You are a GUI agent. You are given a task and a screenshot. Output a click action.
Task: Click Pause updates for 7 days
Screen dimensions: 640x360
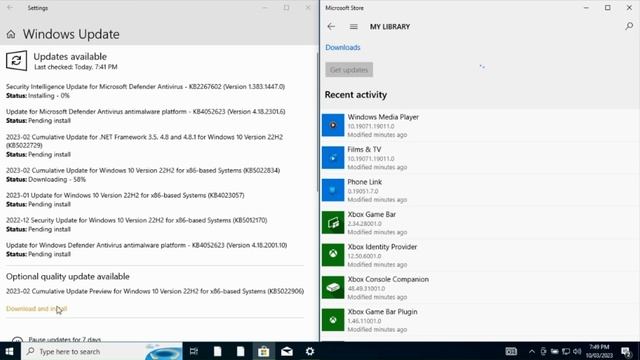click(x=64, y=339)
